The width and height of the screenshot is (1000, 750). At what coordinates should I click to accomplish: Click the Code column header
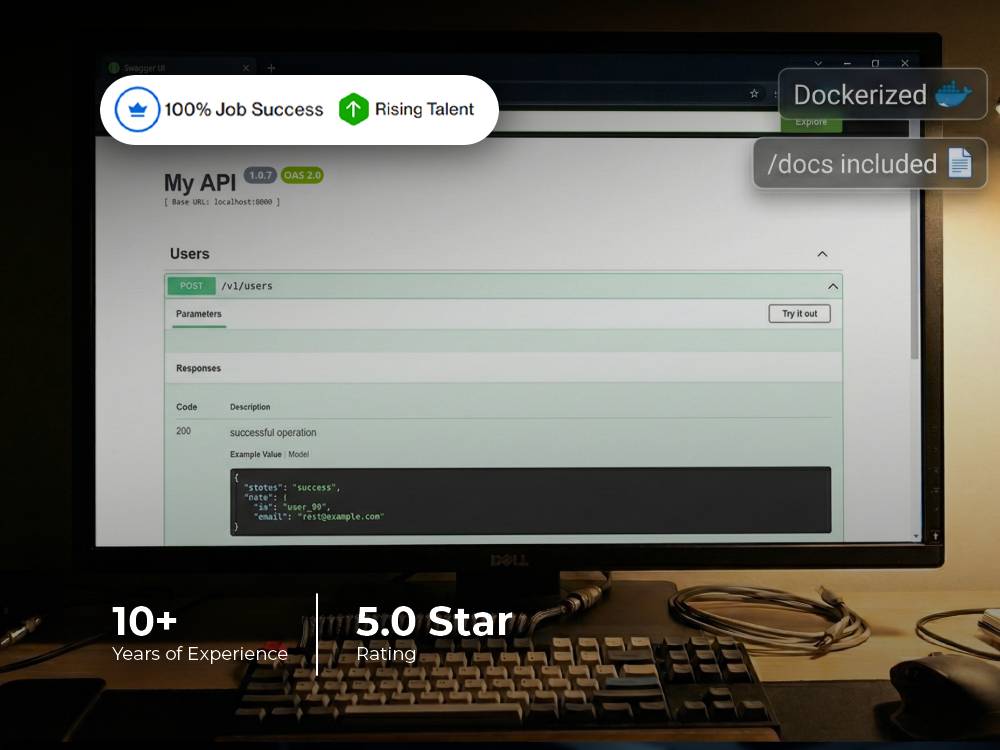pos(186,407)
